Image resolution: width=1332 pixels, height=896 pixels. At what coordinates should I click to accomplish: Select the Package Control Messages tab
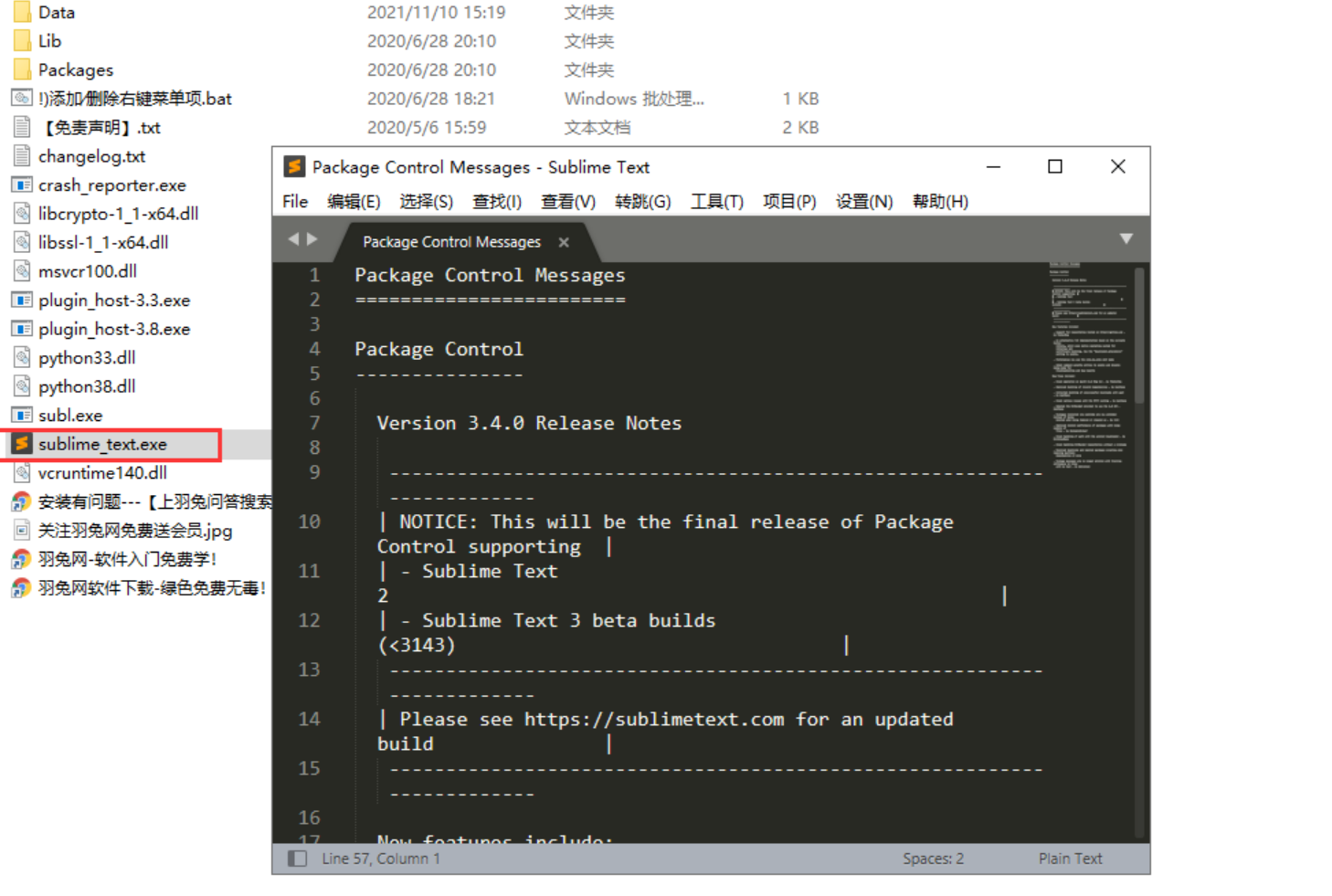click(x=450, y=241)
